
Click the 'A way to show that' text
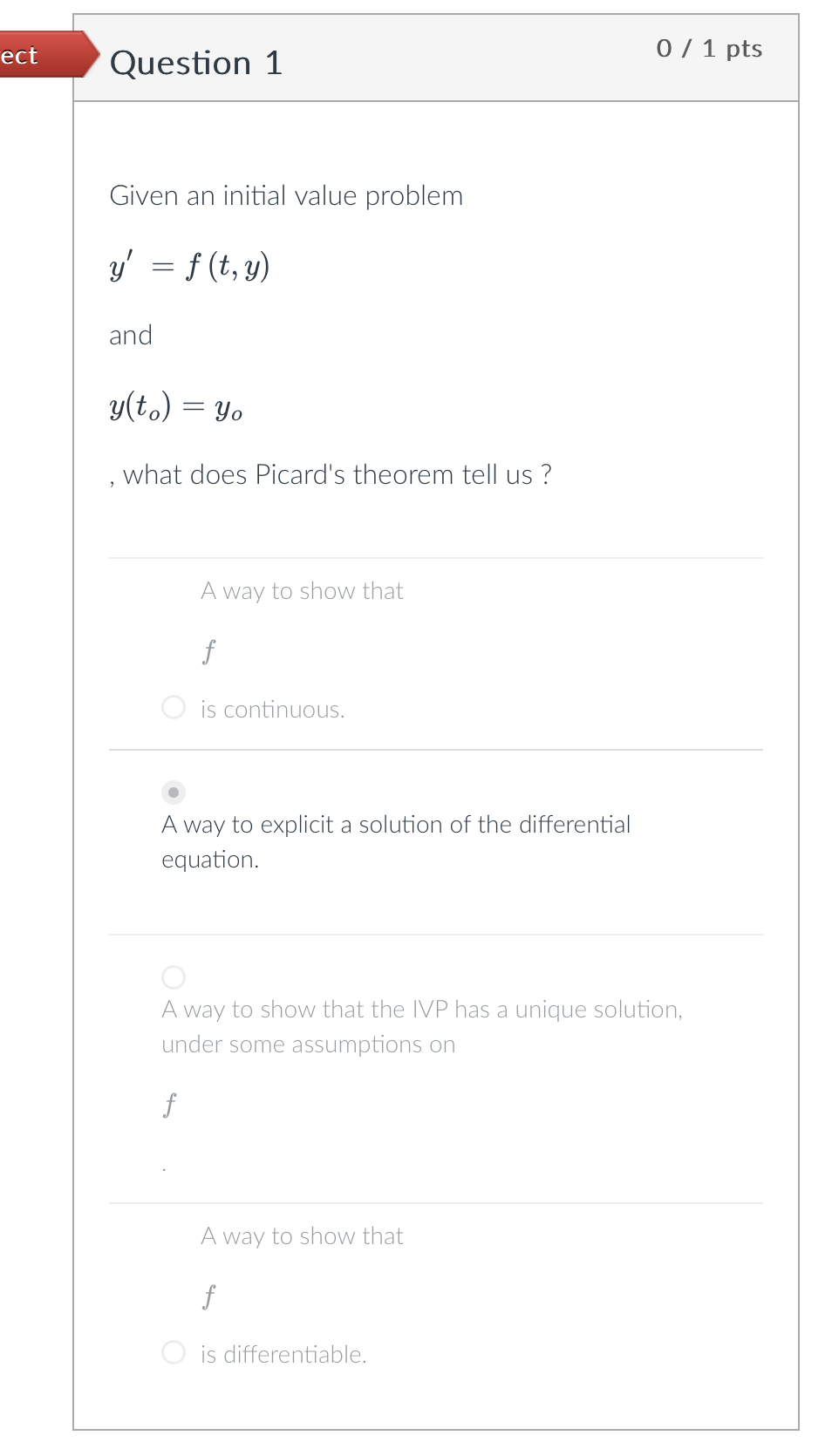(x=301, y=590)
